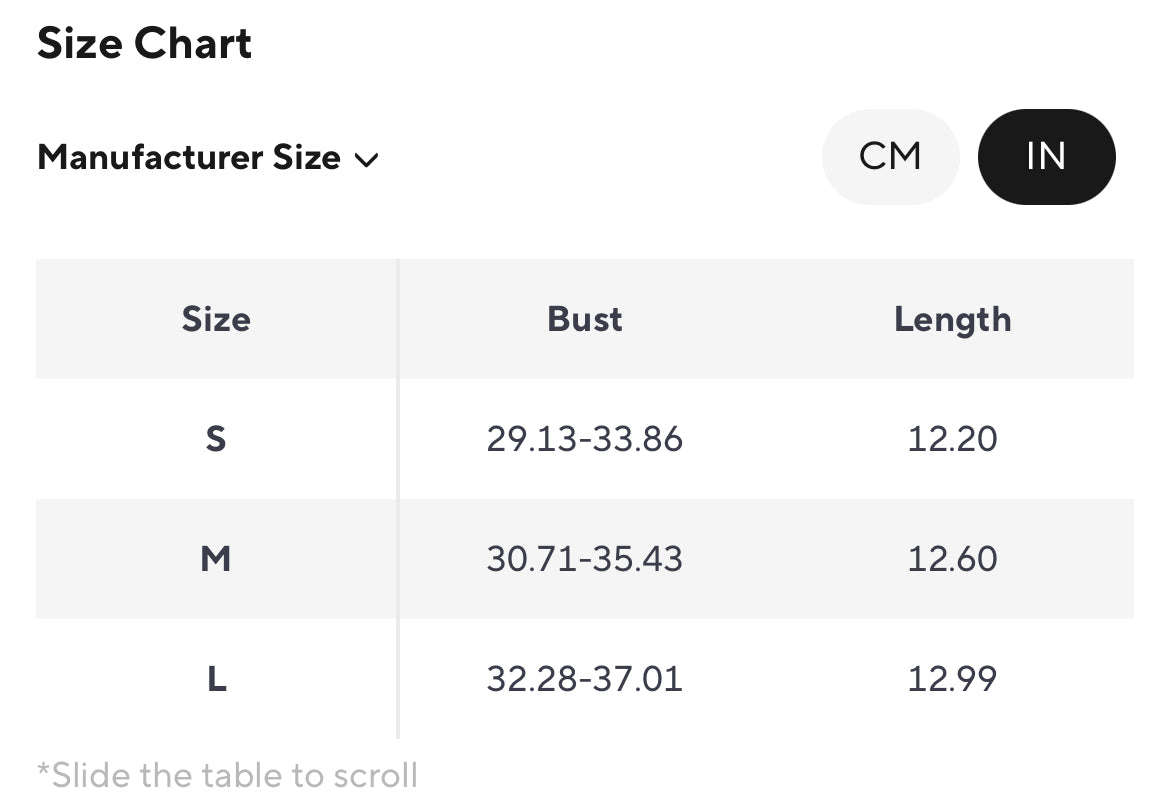
Task: Click the Manufacturer Size label text
Action: click(x=189, y=158)
